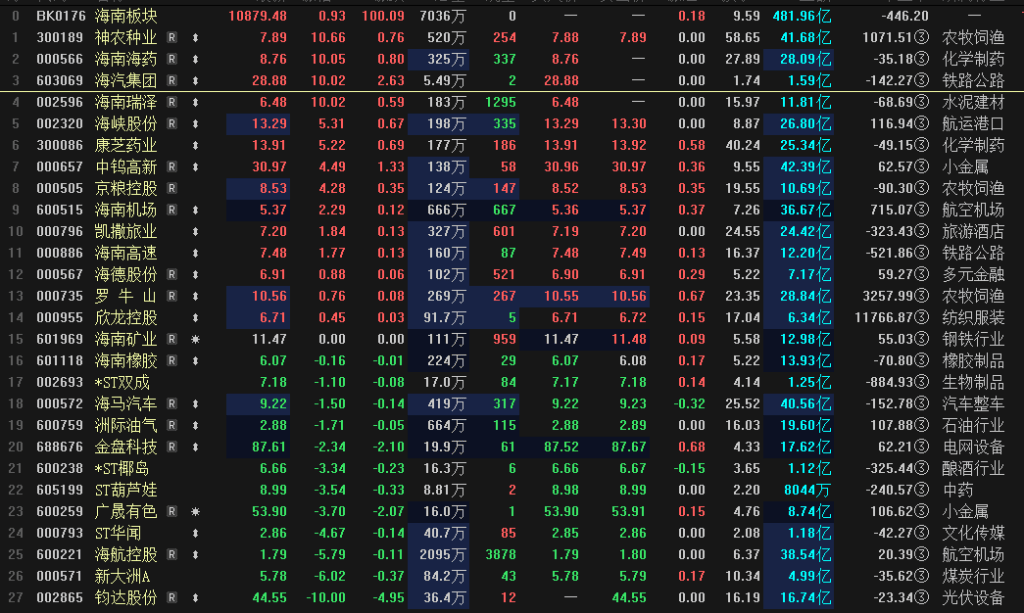
Task: Select the *ST椰岛 stock name
Action: 125,469
